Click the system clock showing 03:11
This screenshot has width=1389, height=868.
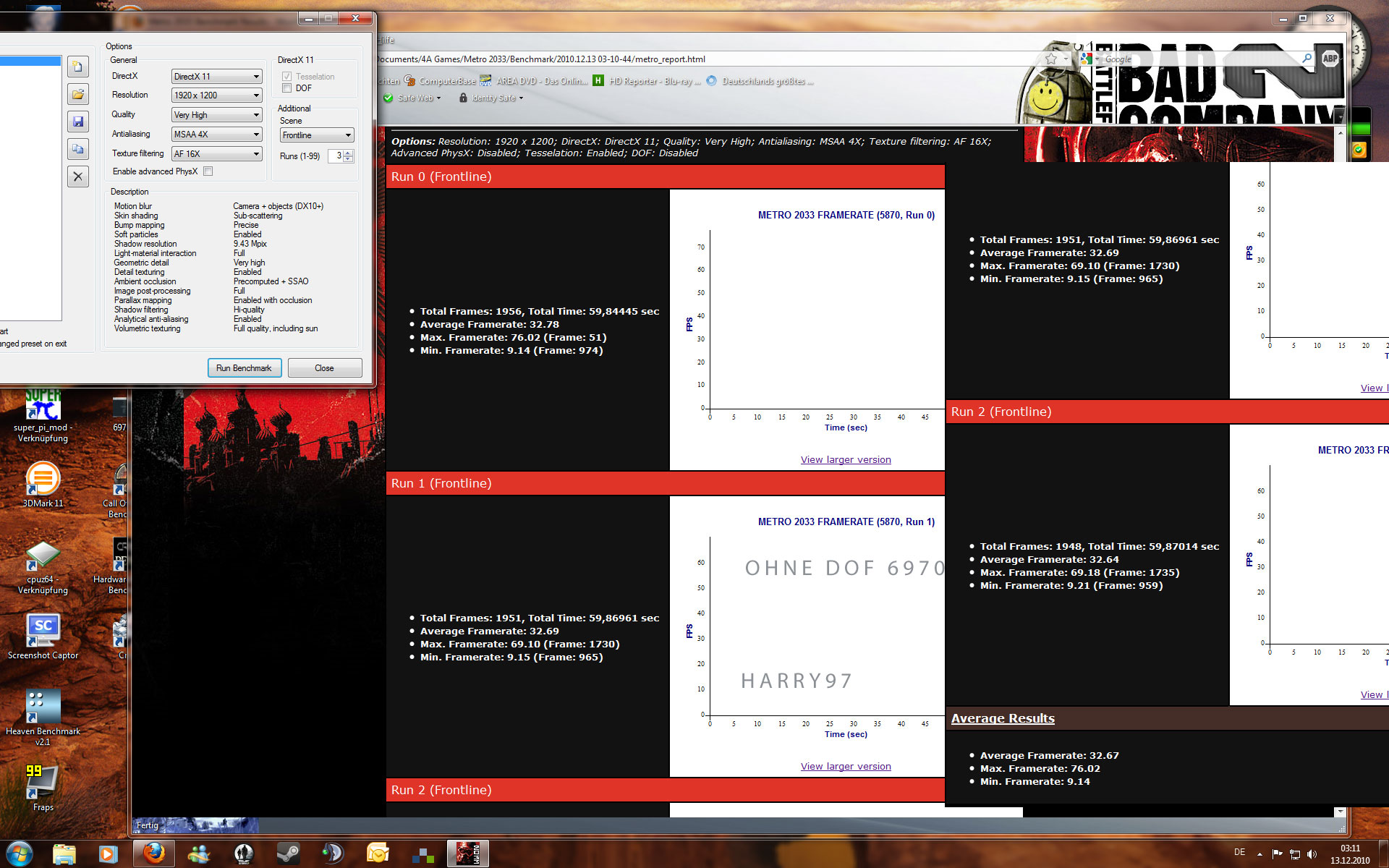pos(1349,854)
